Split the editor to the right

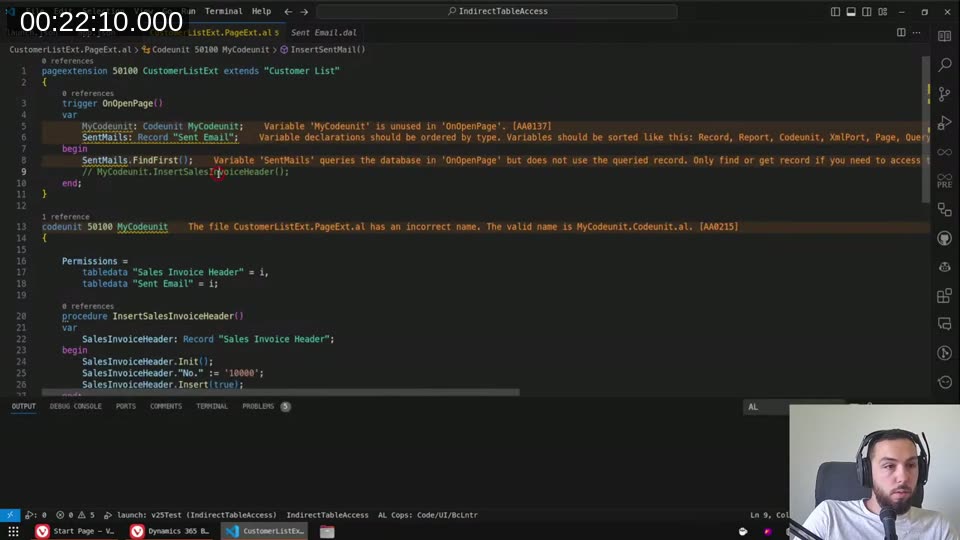(901, 32)
